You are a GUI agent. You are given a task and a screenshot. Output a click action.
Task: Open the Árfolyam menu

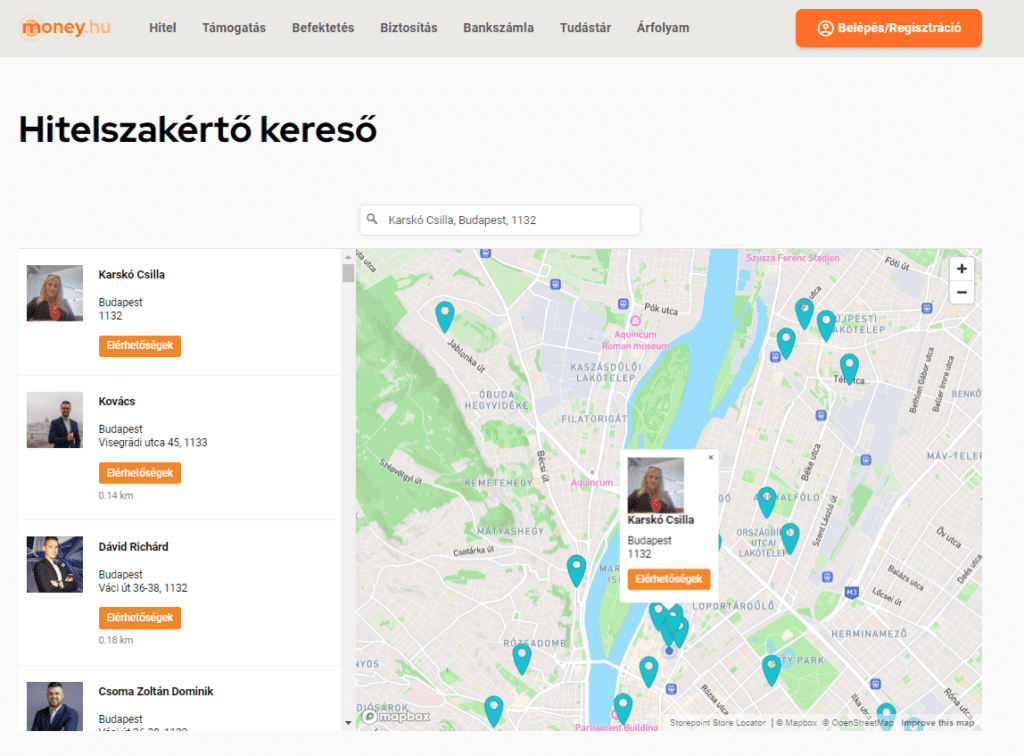tap(663, 27)
